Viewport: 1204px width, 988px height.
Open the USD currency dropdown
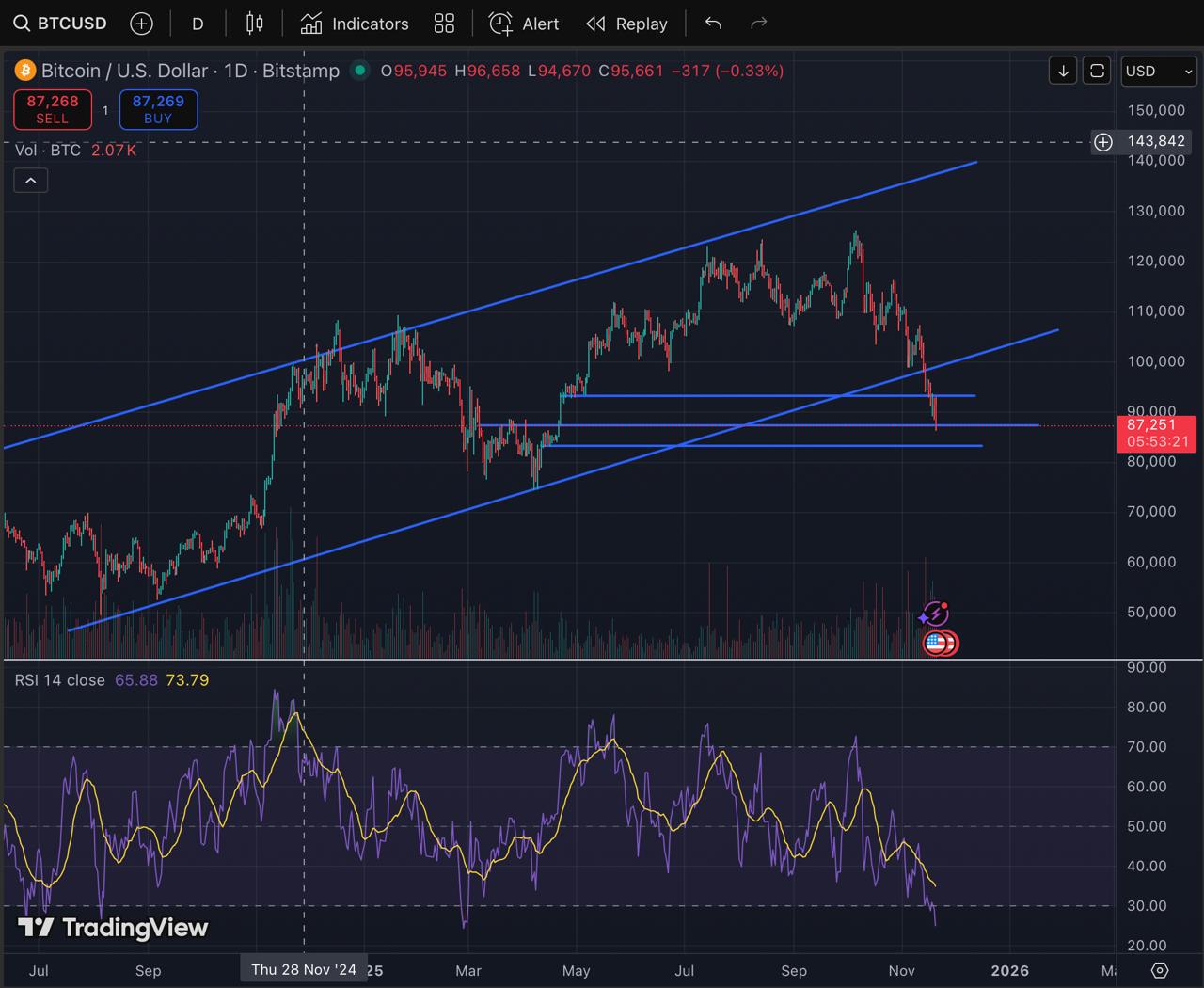tap(1158, 71)
